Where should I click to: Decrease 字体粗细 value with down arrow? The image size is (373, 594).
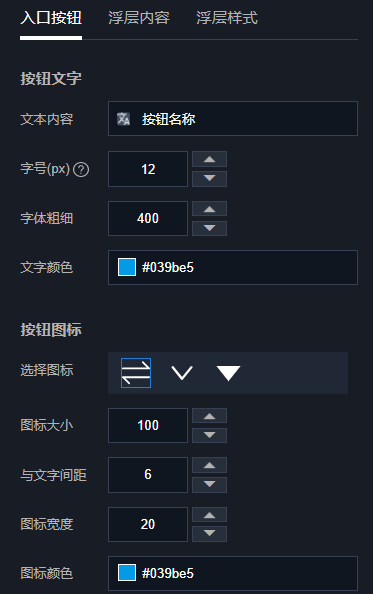(209, 228)
